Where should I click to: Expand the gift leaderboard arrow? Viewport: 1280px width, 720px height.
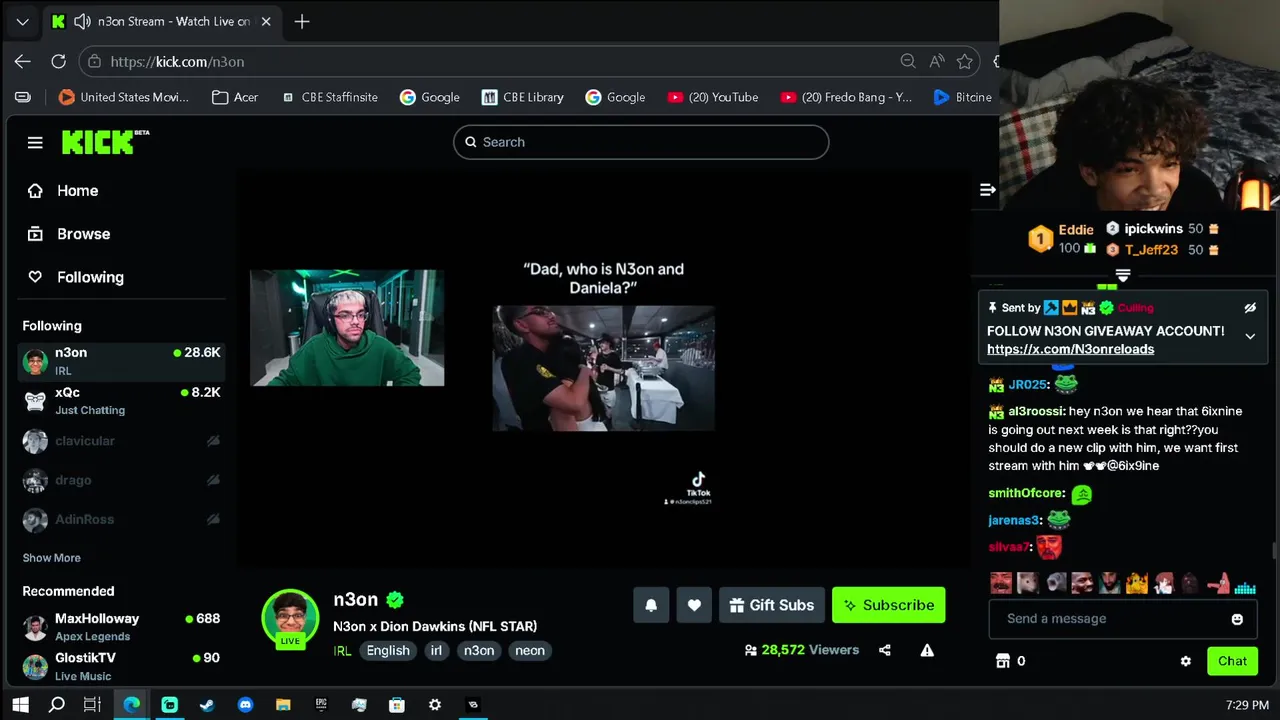[1123, 275]
